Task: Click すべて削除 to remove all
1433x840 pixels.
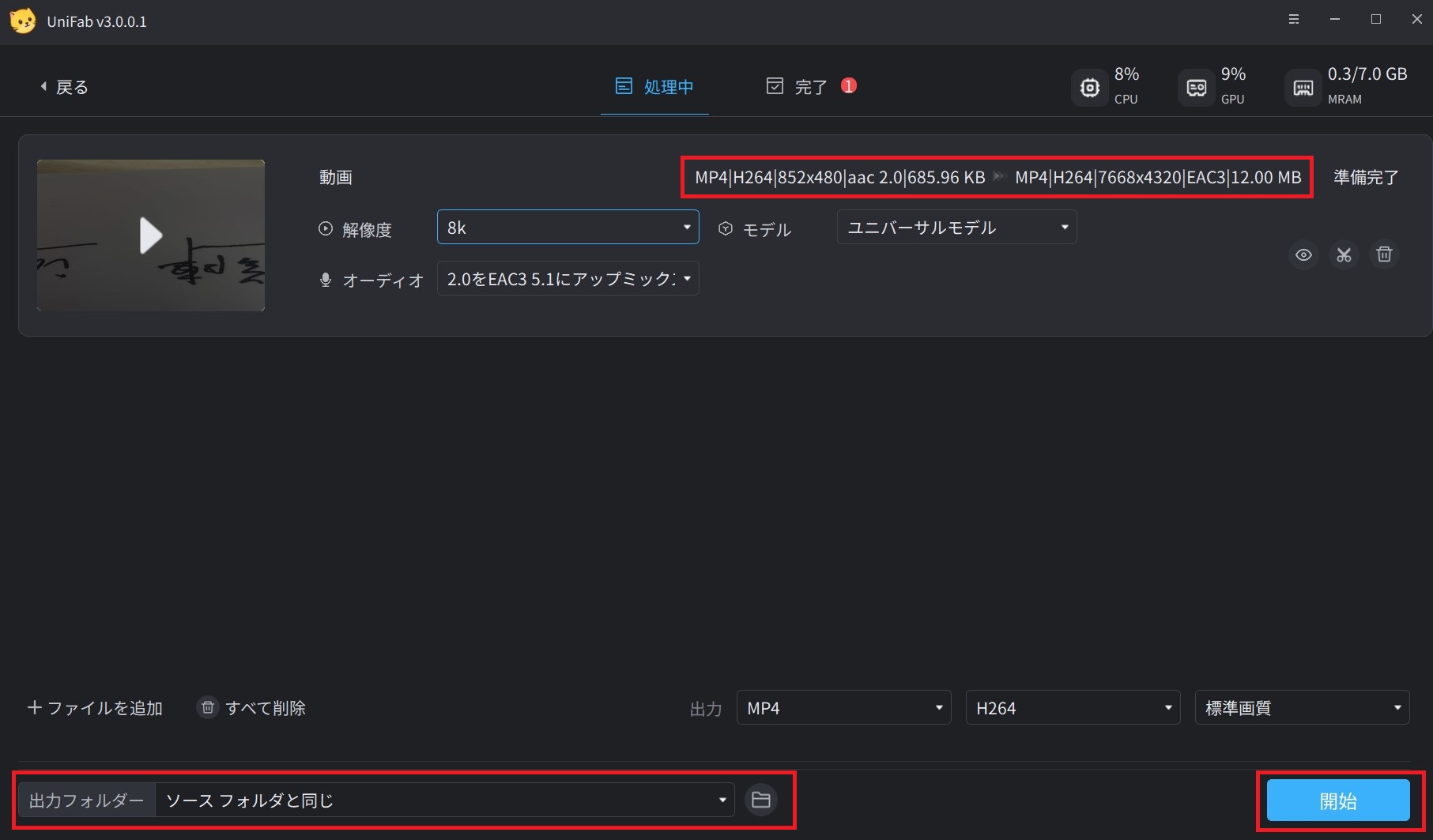Action: (x=251, y=708)
